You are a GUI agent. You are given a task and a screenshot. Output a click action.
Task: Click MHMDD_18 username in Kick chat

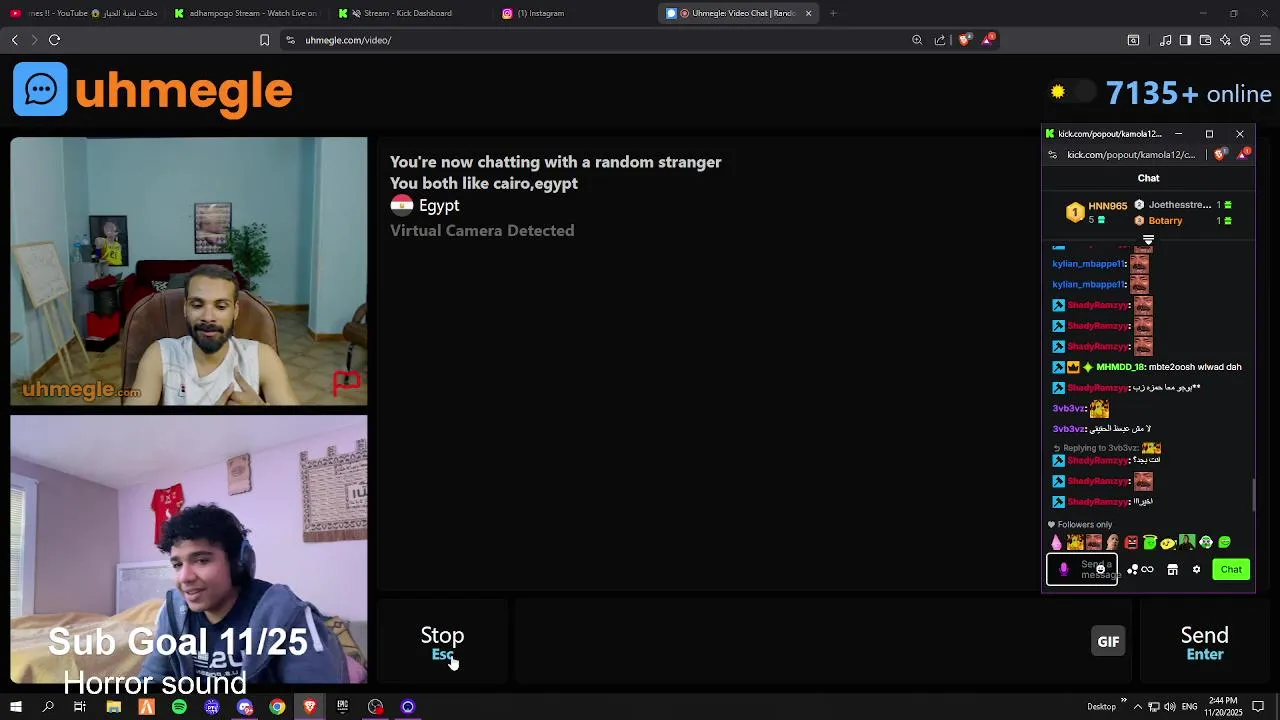tap(1121, 367)
